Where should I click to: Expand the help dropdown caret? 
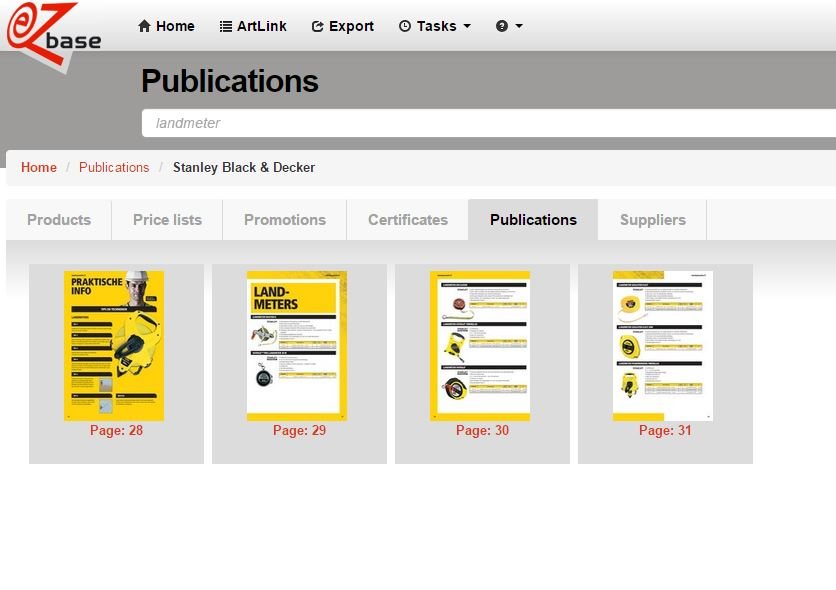[x=519, y=26]
